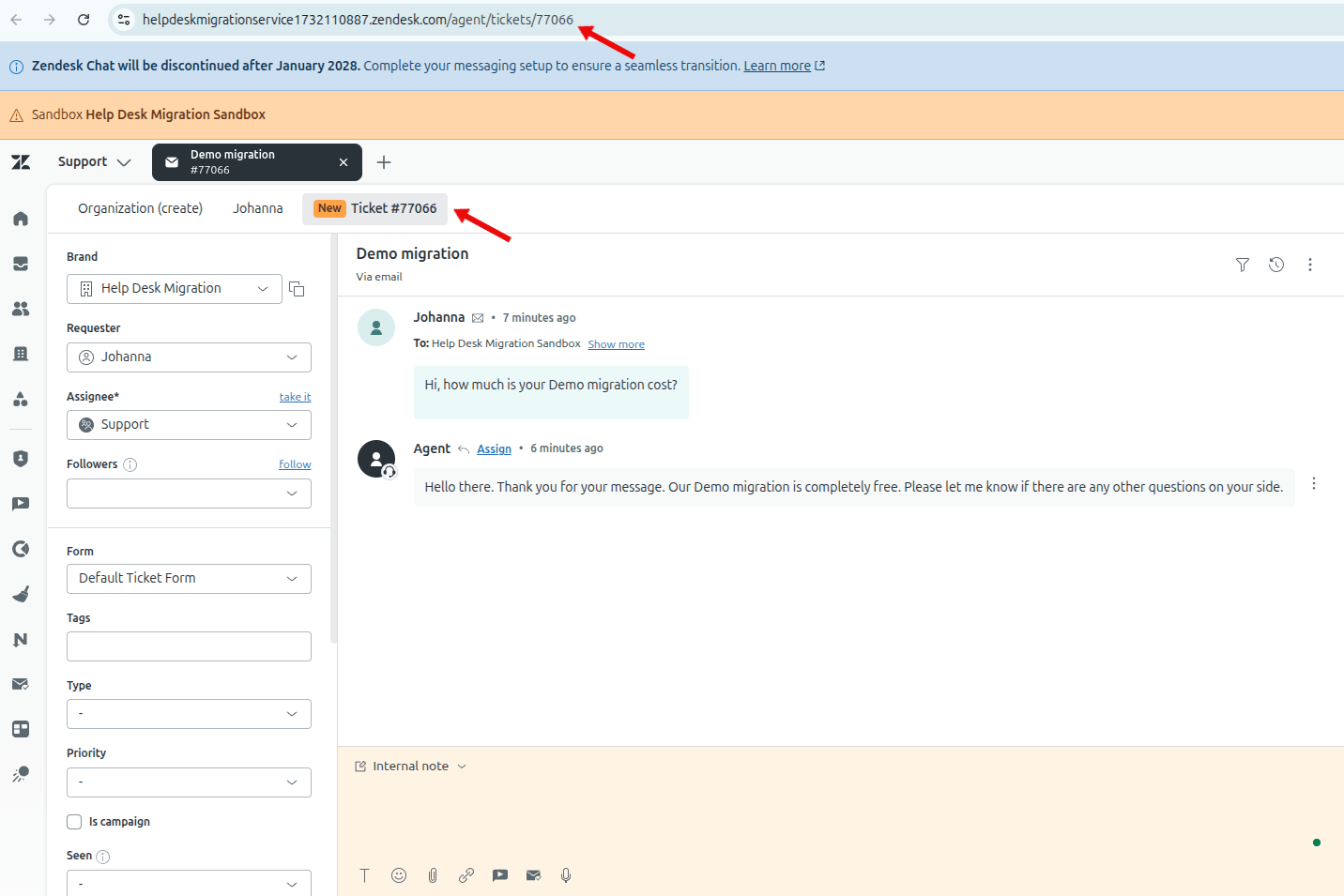Open Reporting shapes icon in sidebar
Viewport: 1344px width, 896px height.
[x=21, y=399]
